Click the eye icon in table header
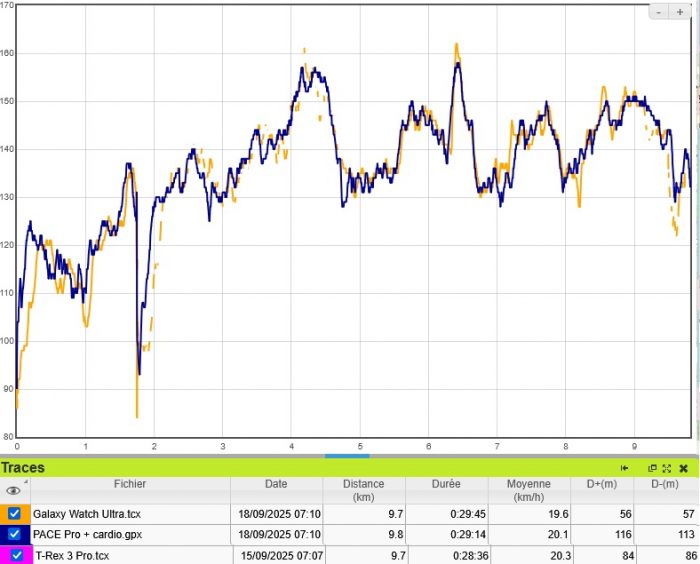Image resolution: width=700 pixels, height=564 pixels. click(x=13, y=491)
